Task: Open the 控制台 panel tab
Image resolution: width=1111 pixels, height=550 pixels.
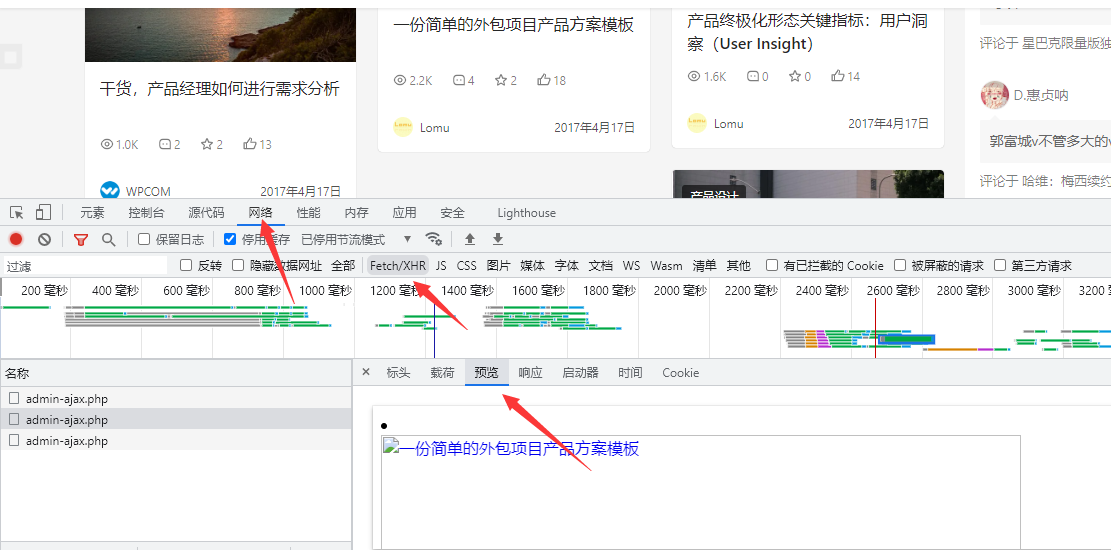Action: coord(147,213)
